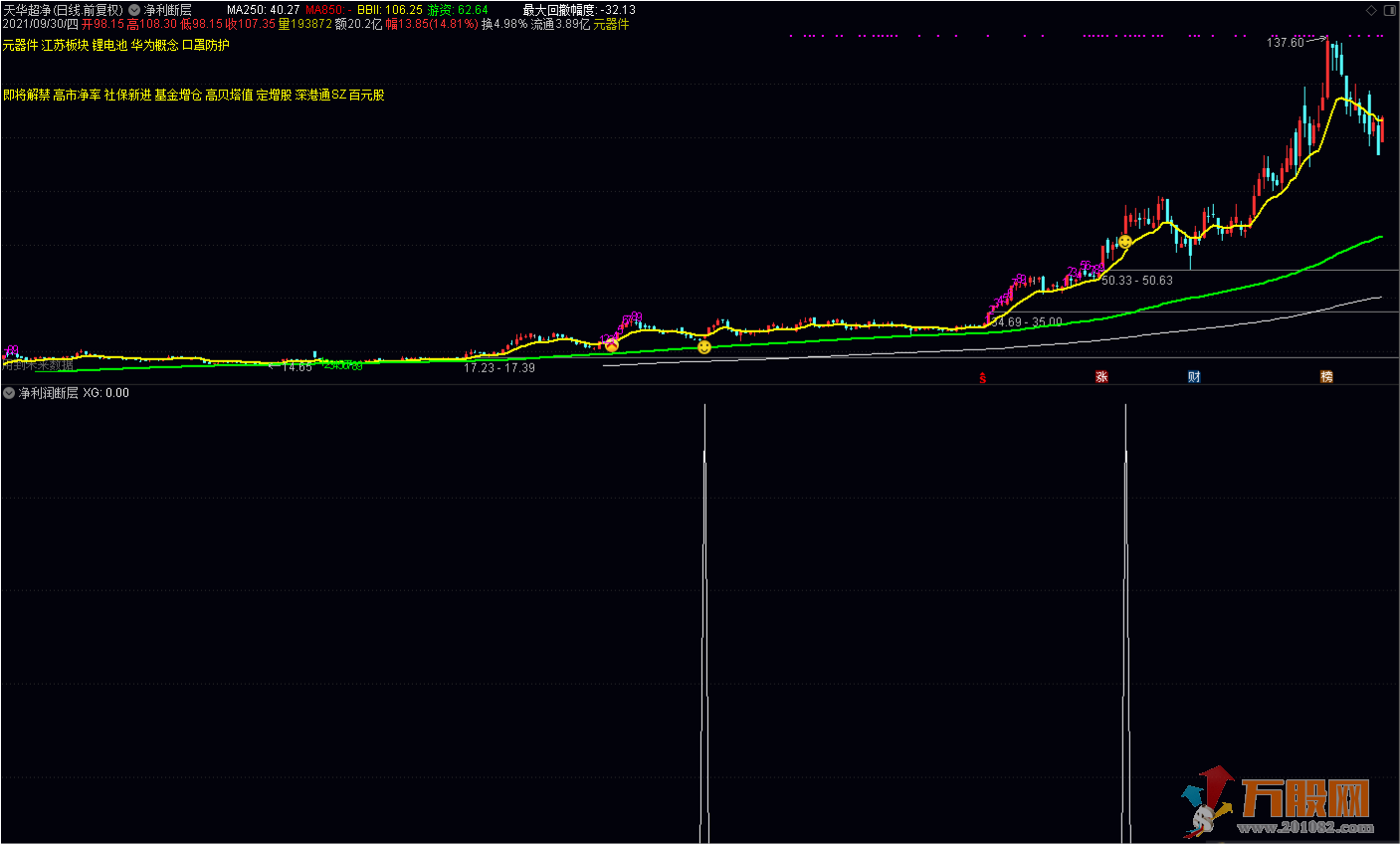
Task: Open the 华为概念 concept tag
Action: pos(154,45)
